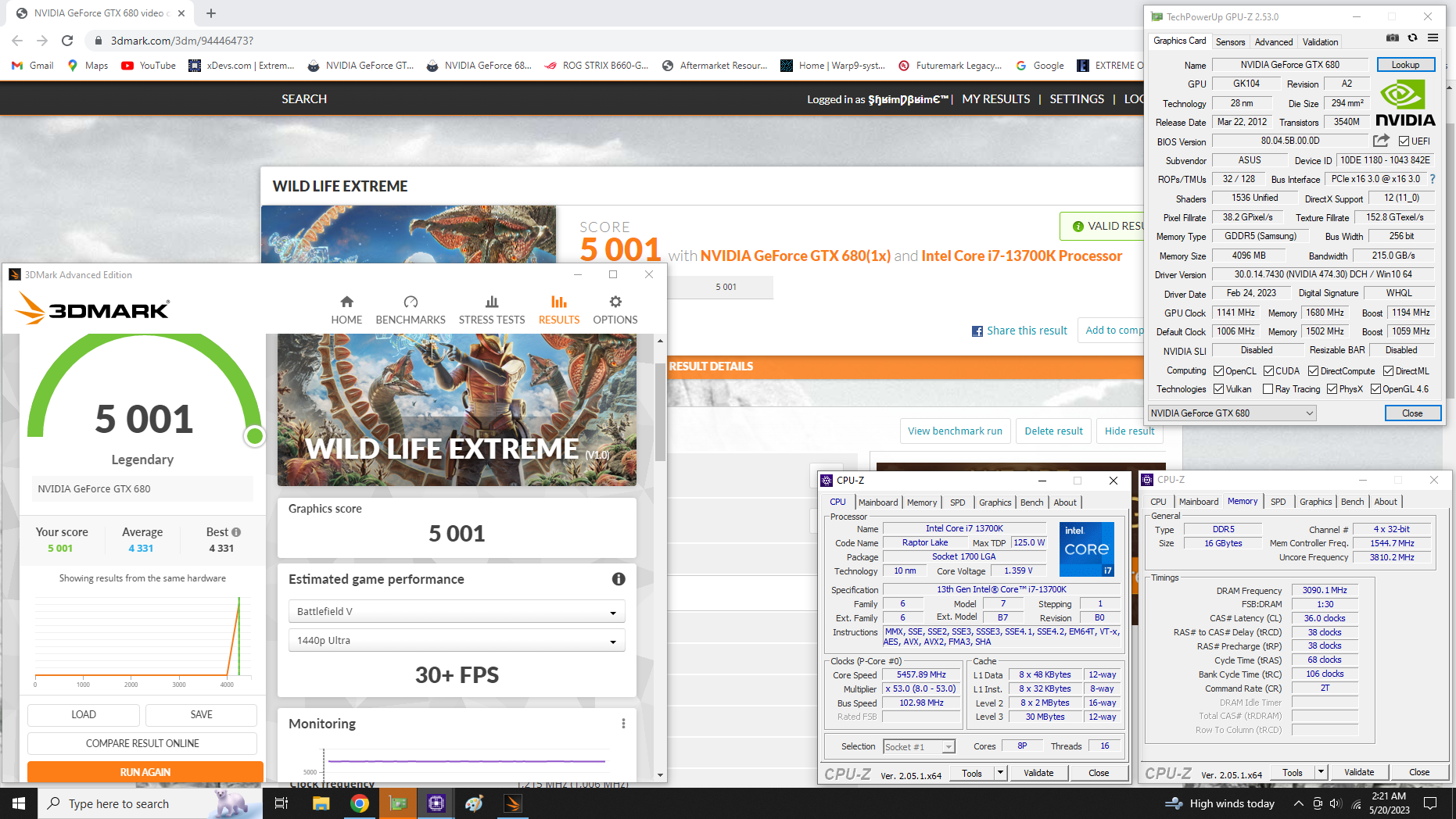
Task: Toggle the Ray Tracing checkbox in GPU-Z
Action: [x=1268, y=389]
